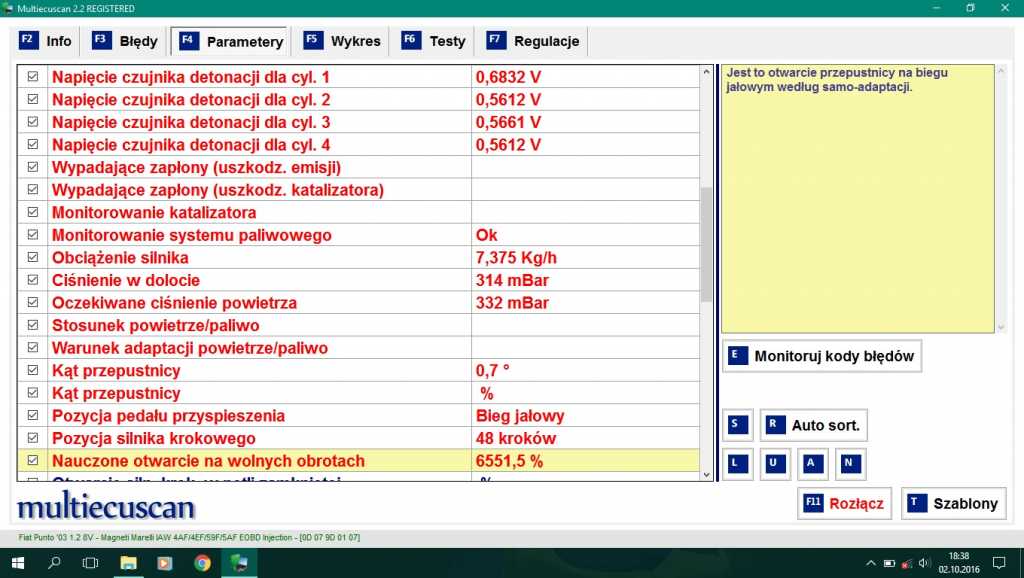Switch to the Błędy tab
This screenshot has height=578, width=1024.
pos(126,41)
